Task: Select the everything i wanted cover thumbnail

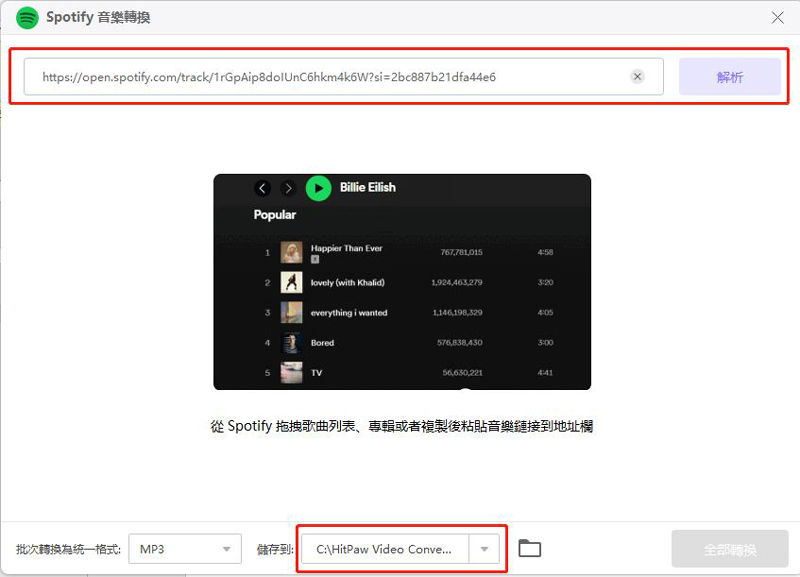Action: (x=291, y=312)
